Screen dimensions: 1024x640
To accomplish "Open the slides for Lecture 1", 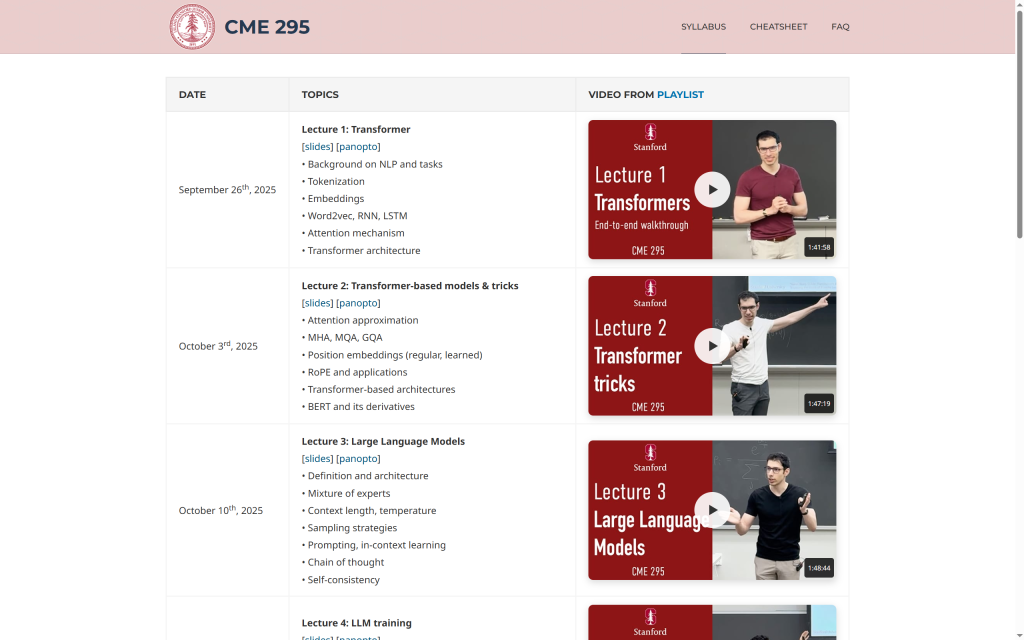I will pos(317,146).
